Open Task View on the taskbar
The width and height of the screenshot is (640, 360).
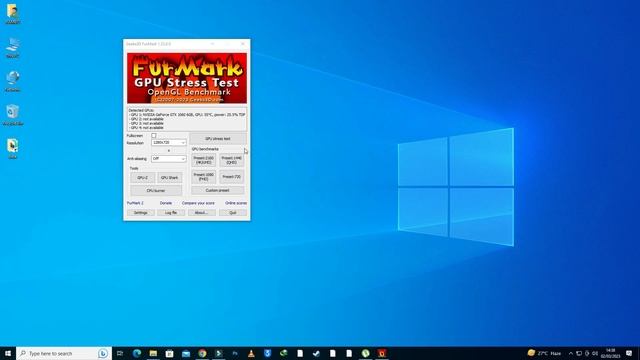tap(120, 353)
